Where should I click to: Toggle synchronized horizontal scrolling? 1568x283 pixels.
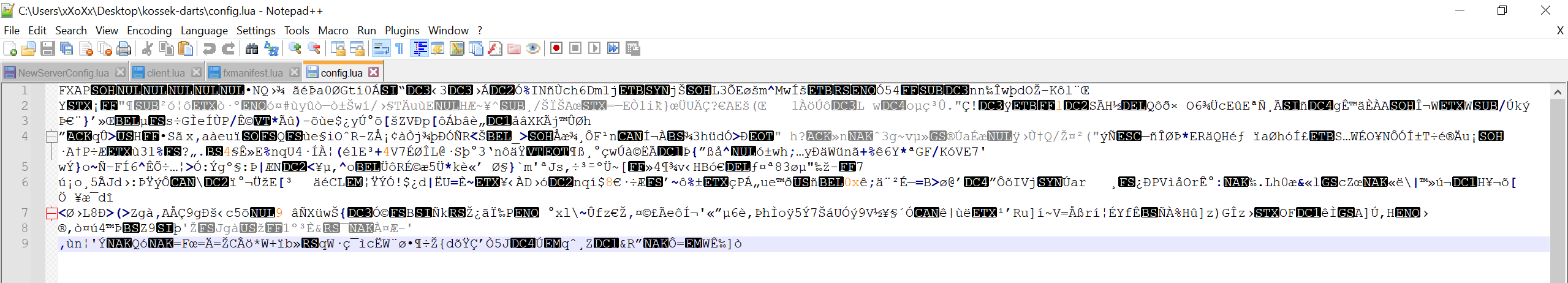357,48
